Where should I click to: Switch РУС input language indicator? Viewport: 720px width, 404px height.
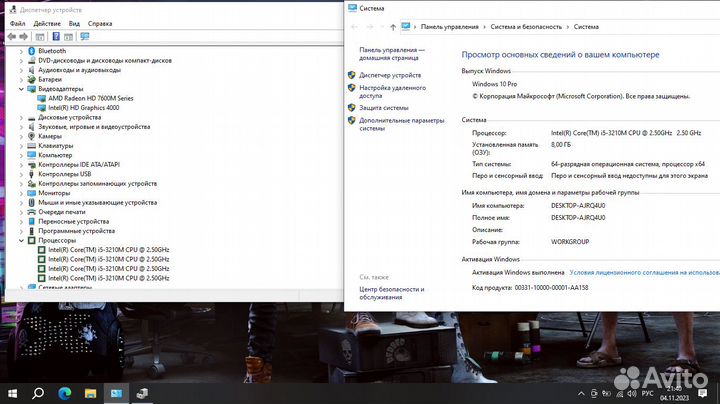point(647,394)
